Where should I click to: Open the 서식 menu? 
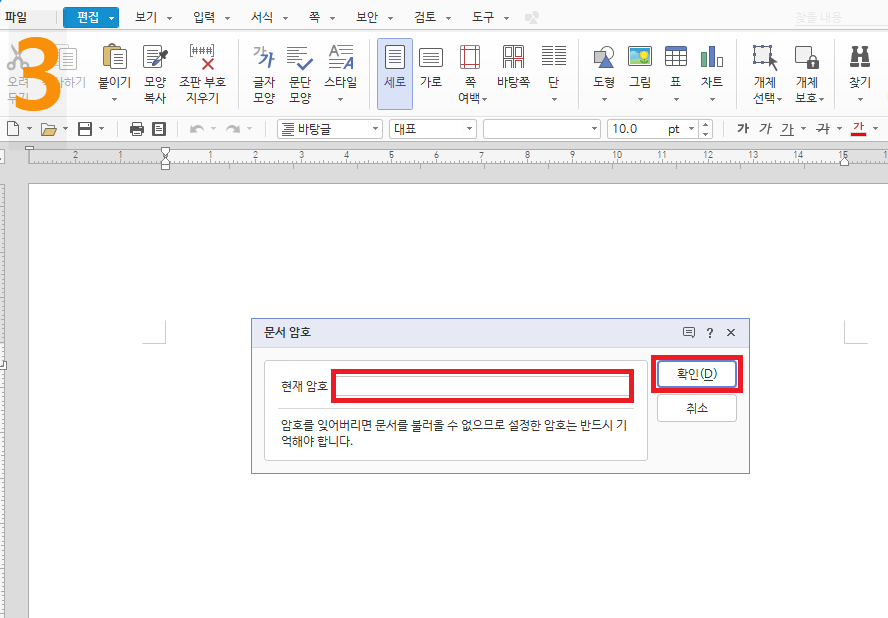263,17
